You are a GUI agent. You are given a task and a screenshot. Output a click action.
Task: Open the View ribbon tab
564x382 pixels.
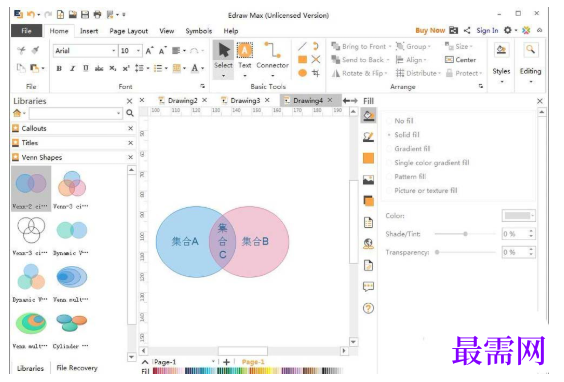pyautogui.click(x=167, y=31)
